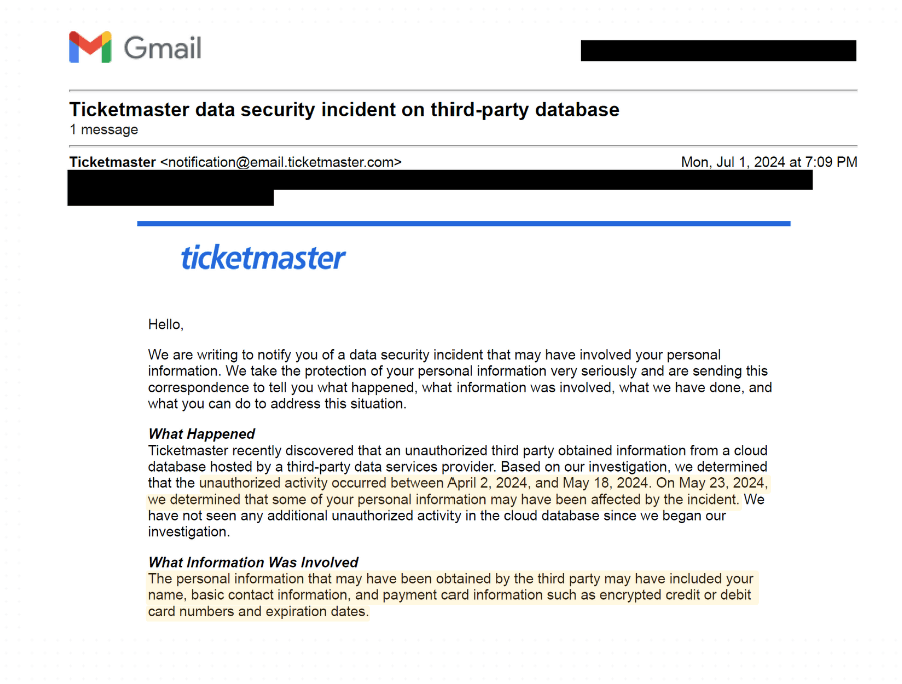Click the blue ticketmaster logo

(263, 258)
